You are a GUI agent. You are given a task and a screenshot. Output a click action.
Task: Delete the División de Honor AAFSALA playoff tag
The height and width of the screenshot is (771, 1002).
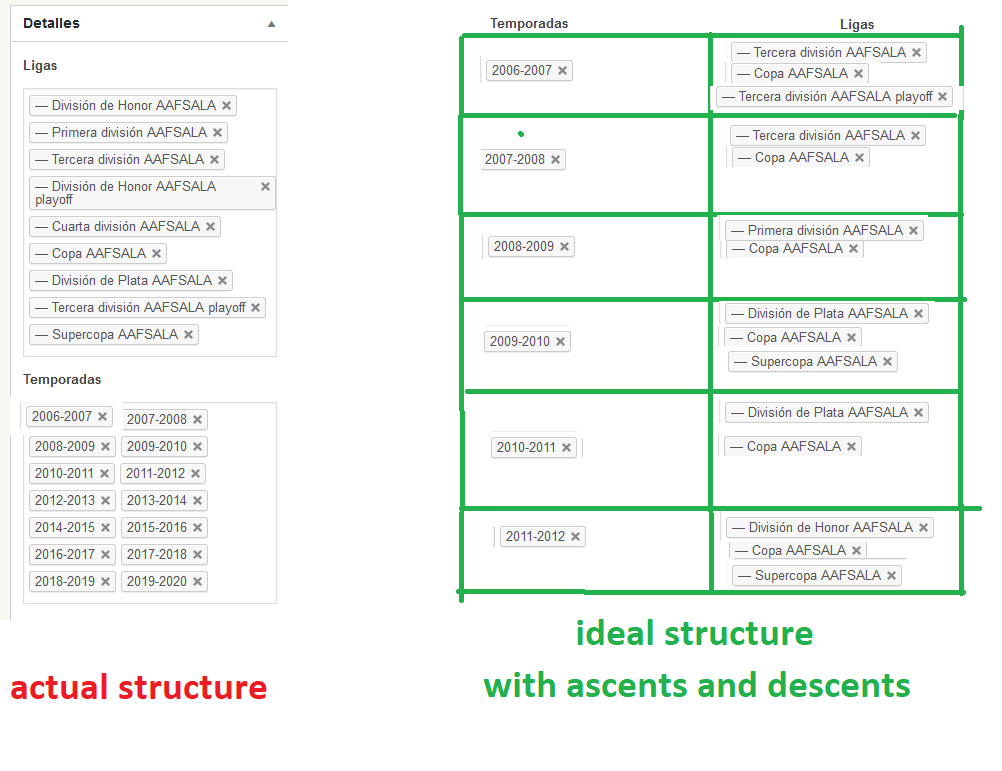coord(265,187)
